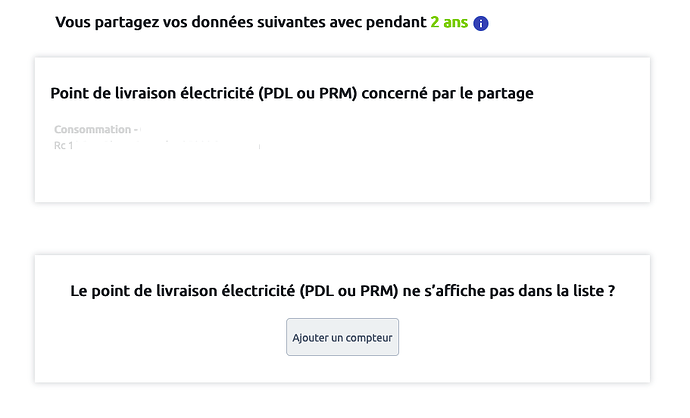Click "Point de livraison" in the top card title
This screenshot has height=418, width=690.
(112, 93)
